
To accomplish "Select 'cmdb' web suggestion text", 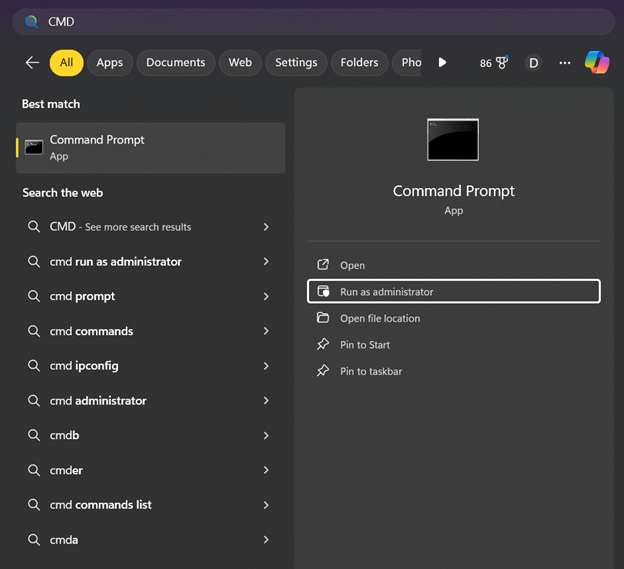I will coord(64,435).
